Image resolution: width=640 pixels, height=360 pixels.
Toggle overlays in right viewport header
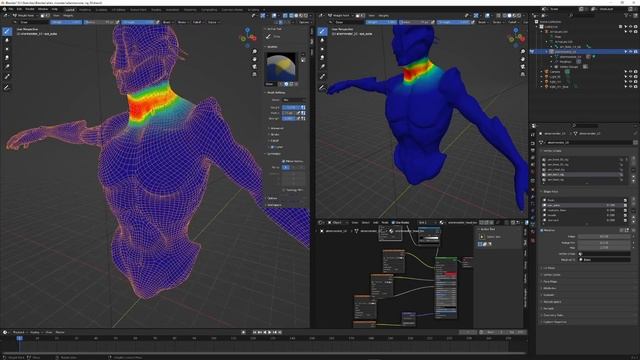pos(487,16)
